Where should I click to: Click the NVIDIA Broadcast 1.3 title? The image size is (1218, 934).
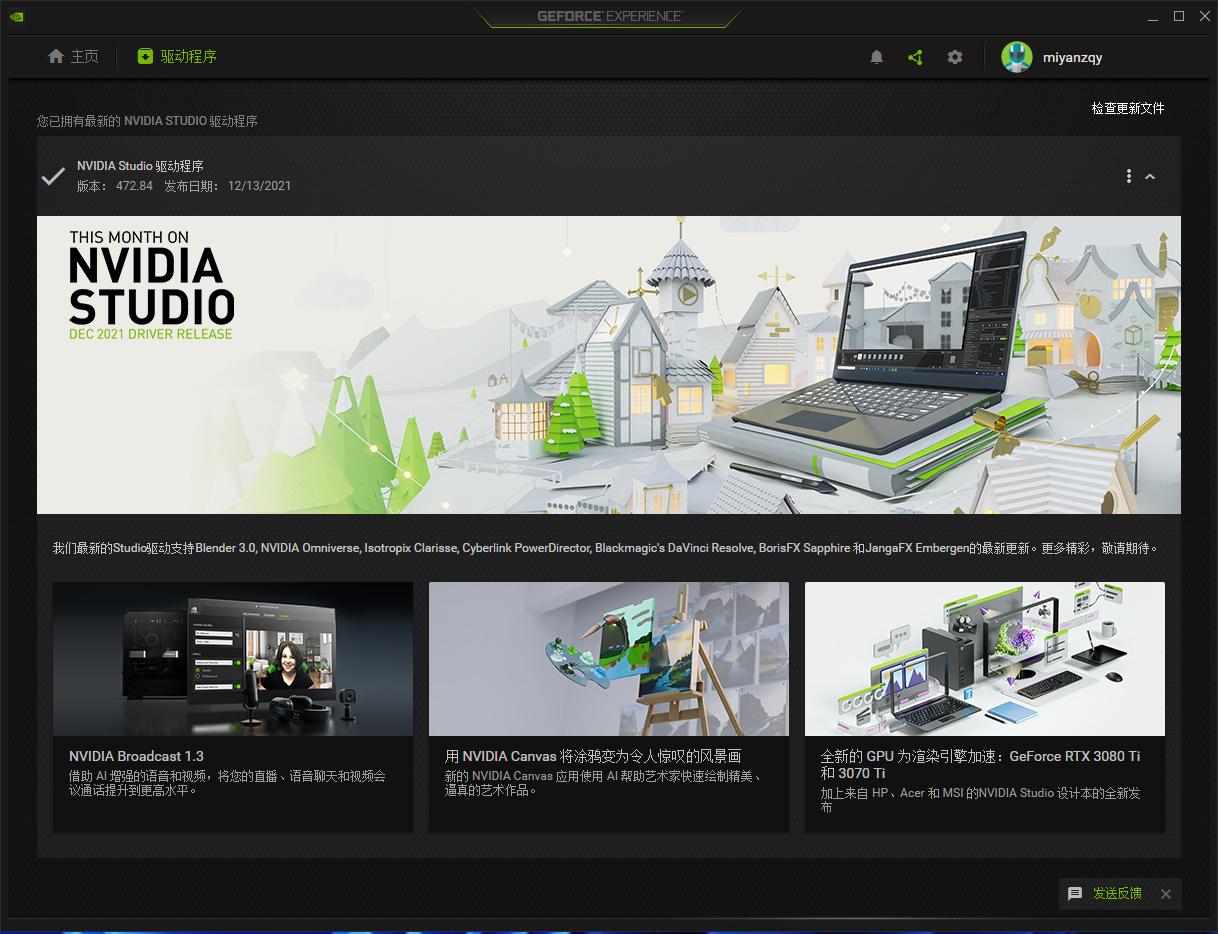136,756
